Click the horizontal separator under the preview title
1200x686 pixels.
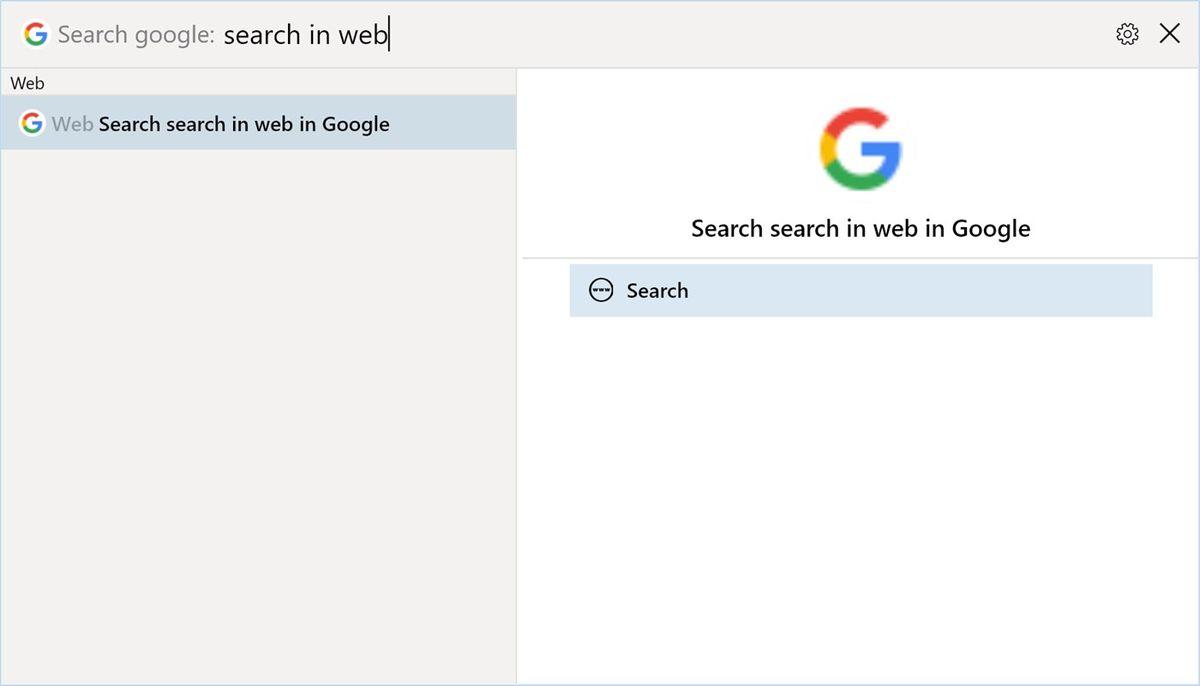861,258
